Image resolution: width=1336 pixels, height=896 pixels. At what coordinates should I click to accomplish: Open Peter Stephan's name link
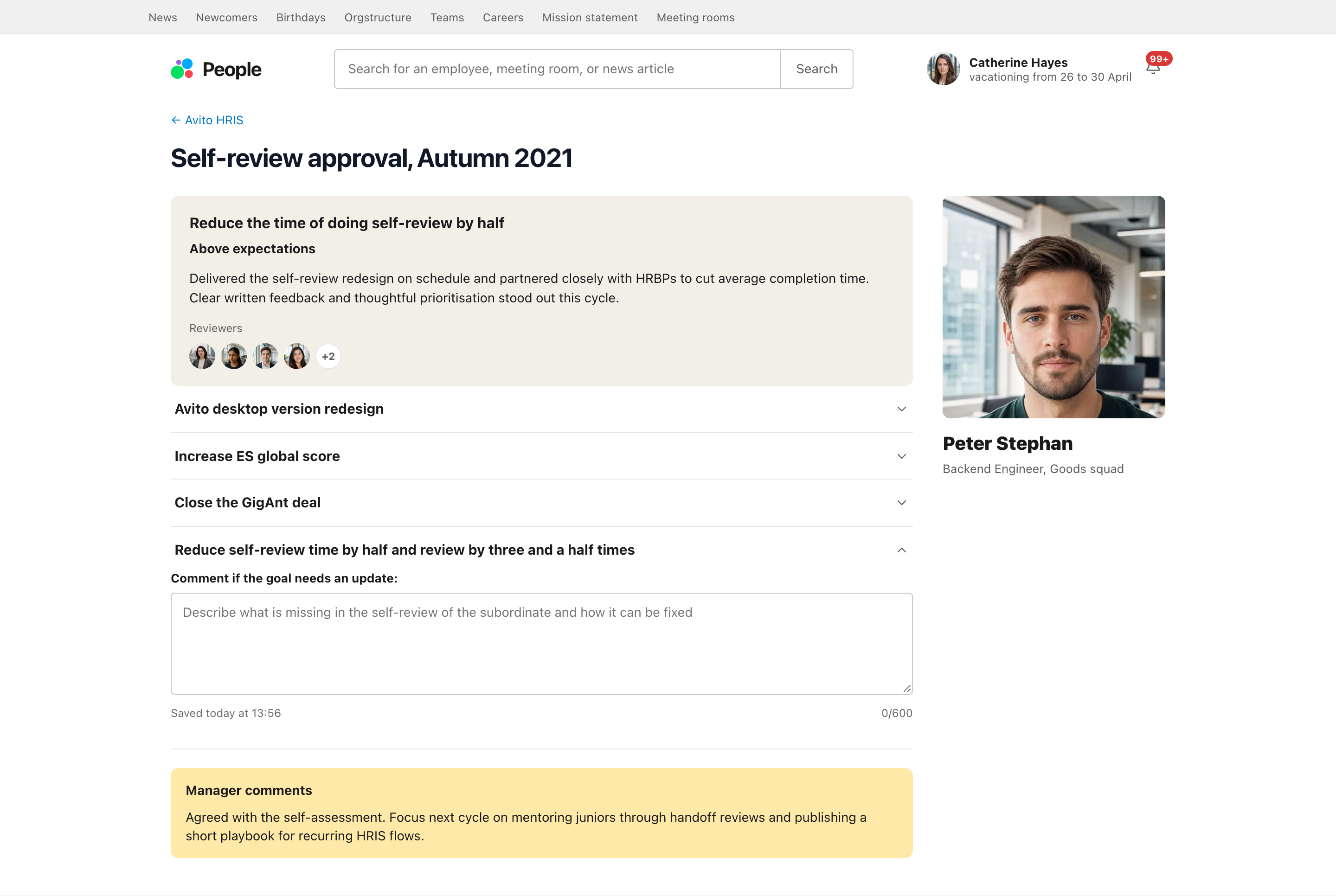click(1008, 443)
